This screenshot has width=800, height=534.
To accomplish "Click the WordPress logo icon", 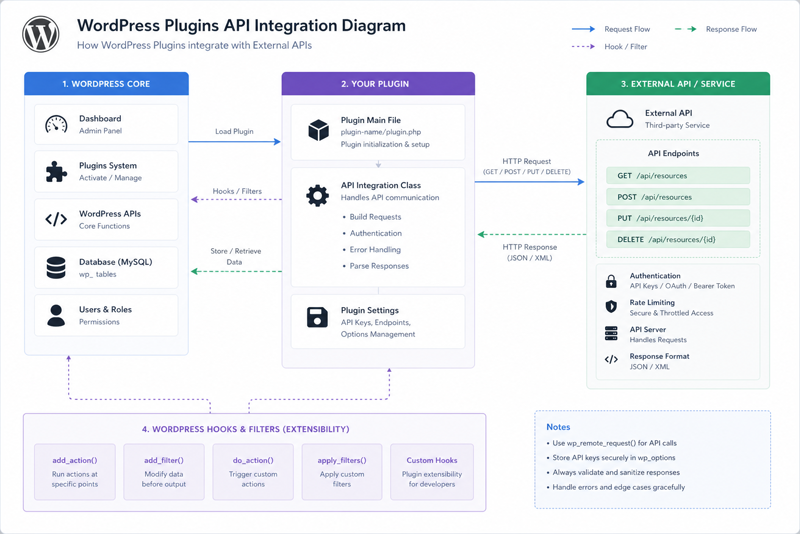I will pyautogui.click(x=41, y=34).
